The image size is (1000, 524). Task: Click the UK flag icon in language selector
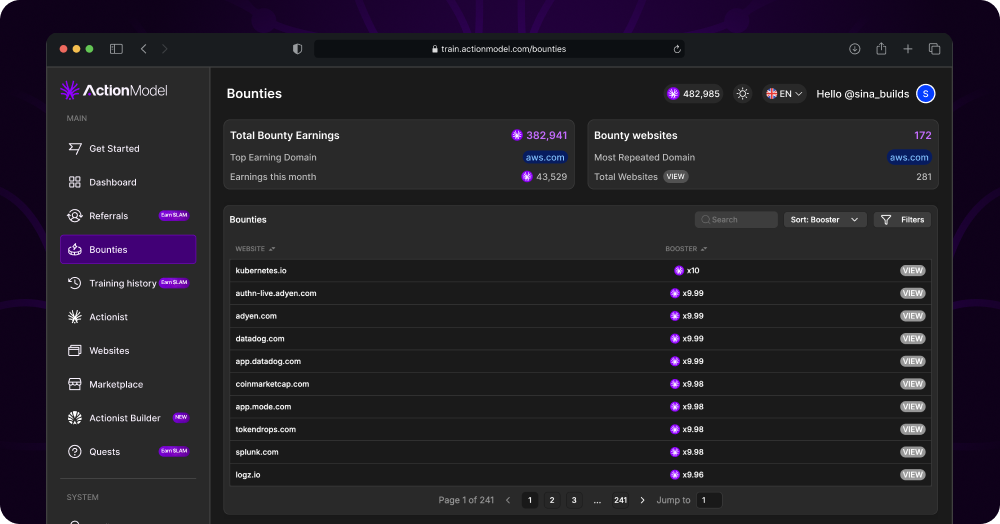pos(772,94)
